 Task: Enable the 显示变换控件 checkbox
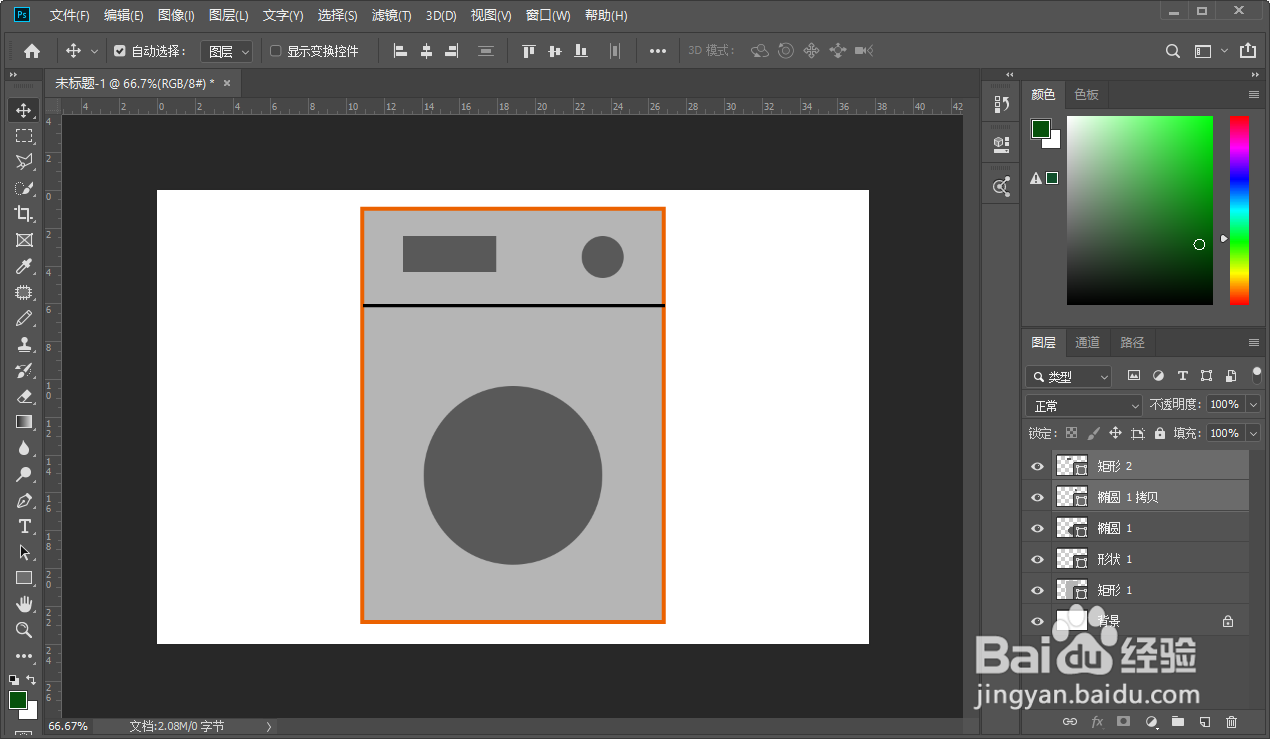coord(276,51)
